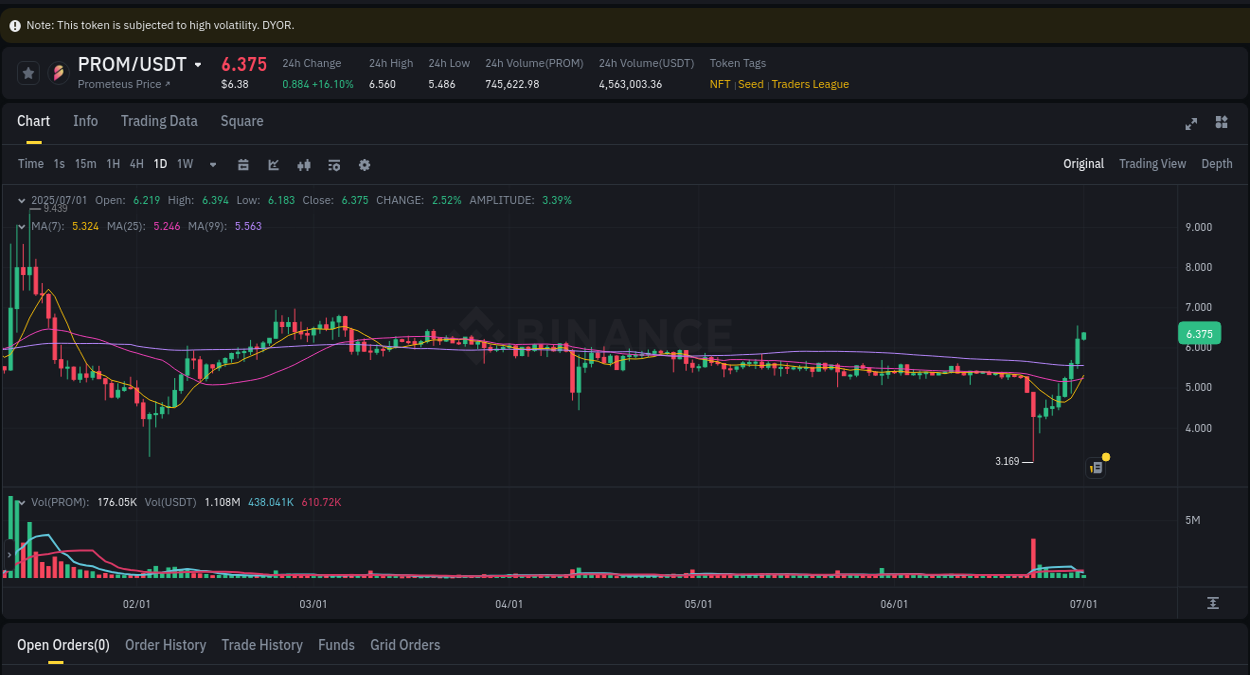1250x675 pixels.
Task: Open additional timeframes dropdown next to 1W
Action: tap(212, 164)
